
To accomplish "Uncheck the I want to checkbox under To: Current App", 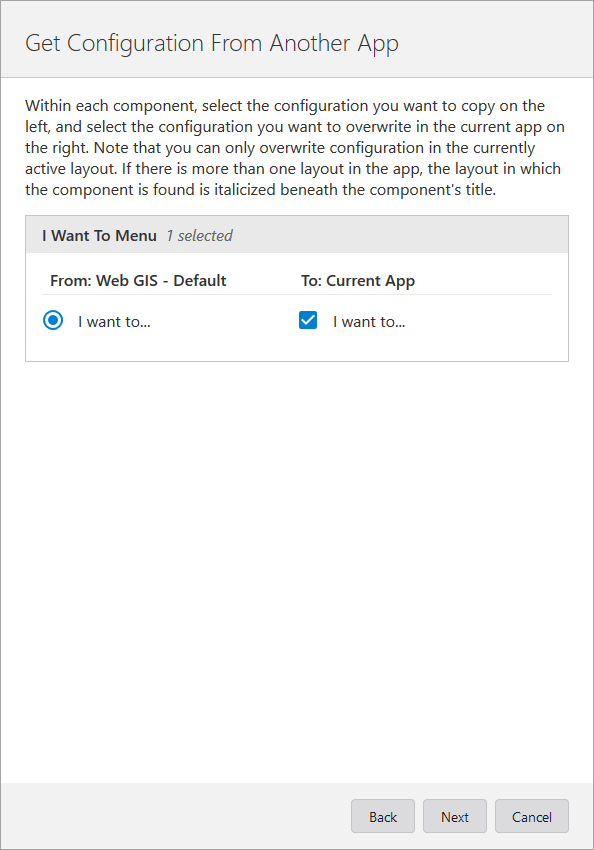I will [308, 320].
